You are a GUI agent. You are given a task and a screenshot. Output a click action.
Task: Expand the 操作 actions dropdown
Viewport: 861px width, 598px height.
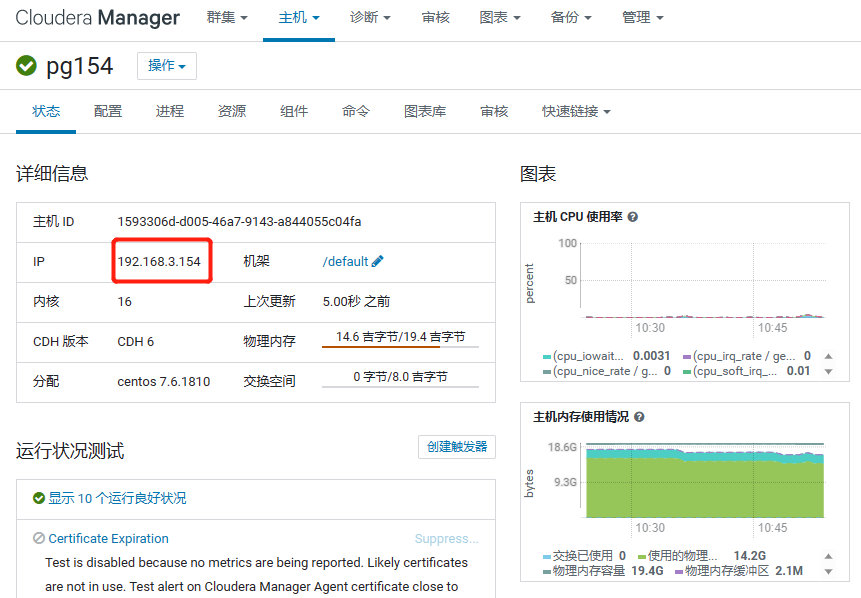coord(167,66)
